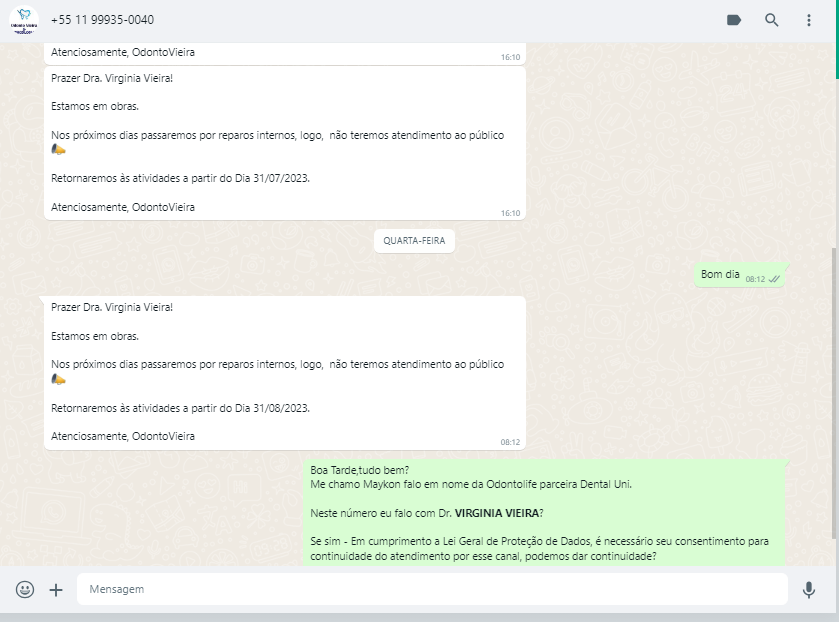The image size is (839, 622).
Task: Open the chat three-dot menu
Action: tap(809, 20)
